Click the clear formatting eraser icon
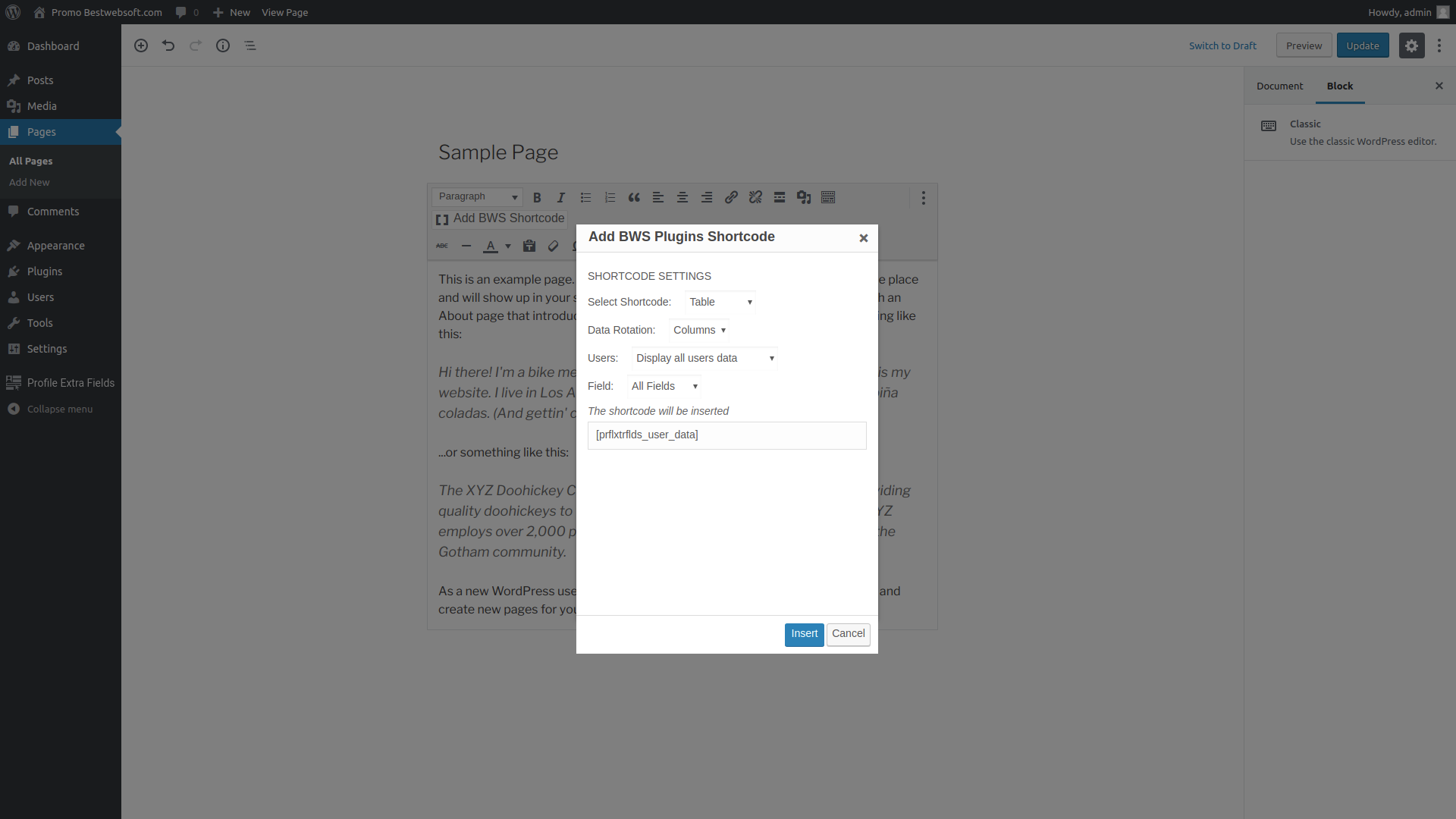Viewport: 1456px width, 819px height. [554, 246]
